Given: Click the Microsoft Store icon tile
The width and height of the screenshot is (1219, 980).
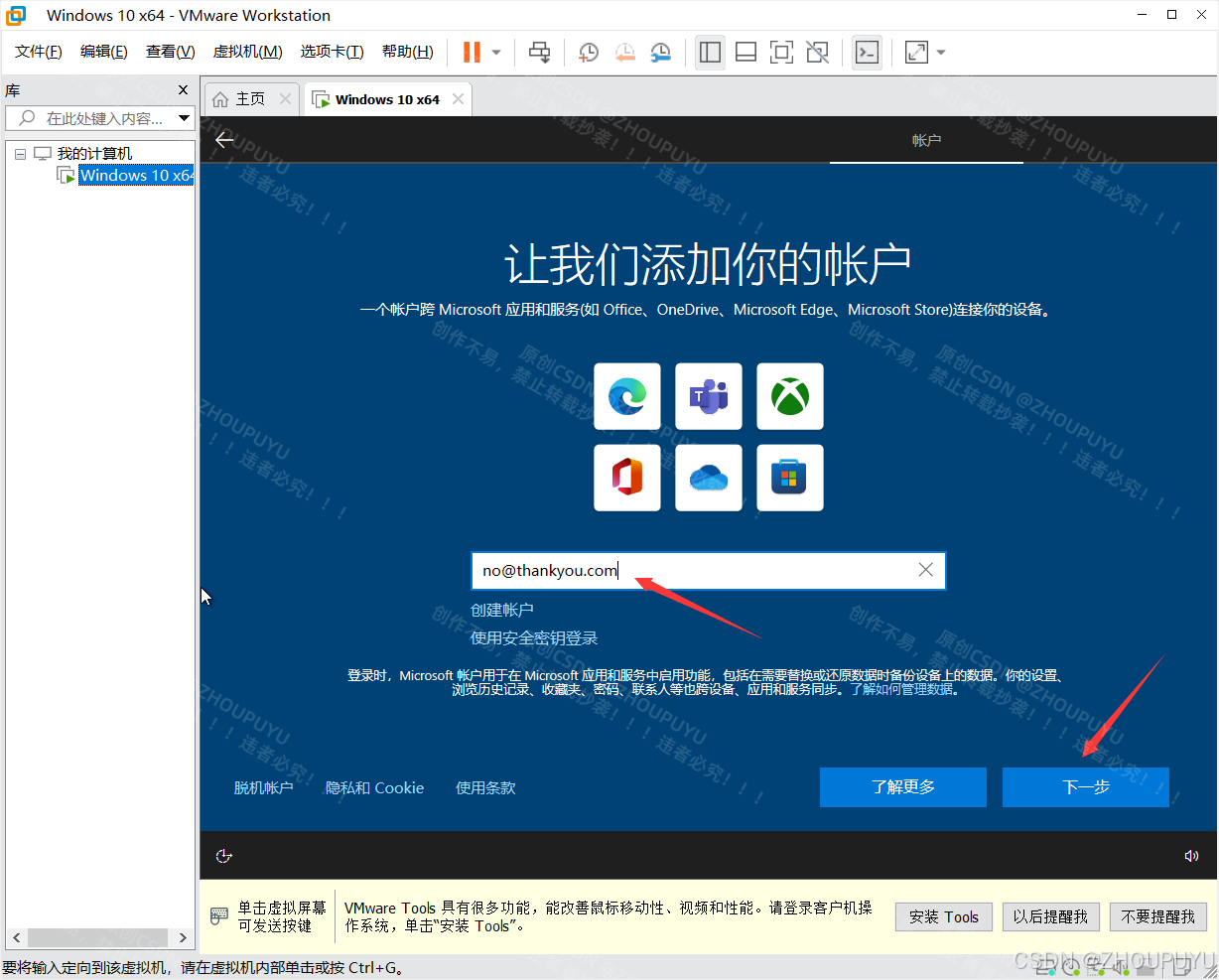Looking at the screenshot, I should pyautogui.click(x=790, y=478).
